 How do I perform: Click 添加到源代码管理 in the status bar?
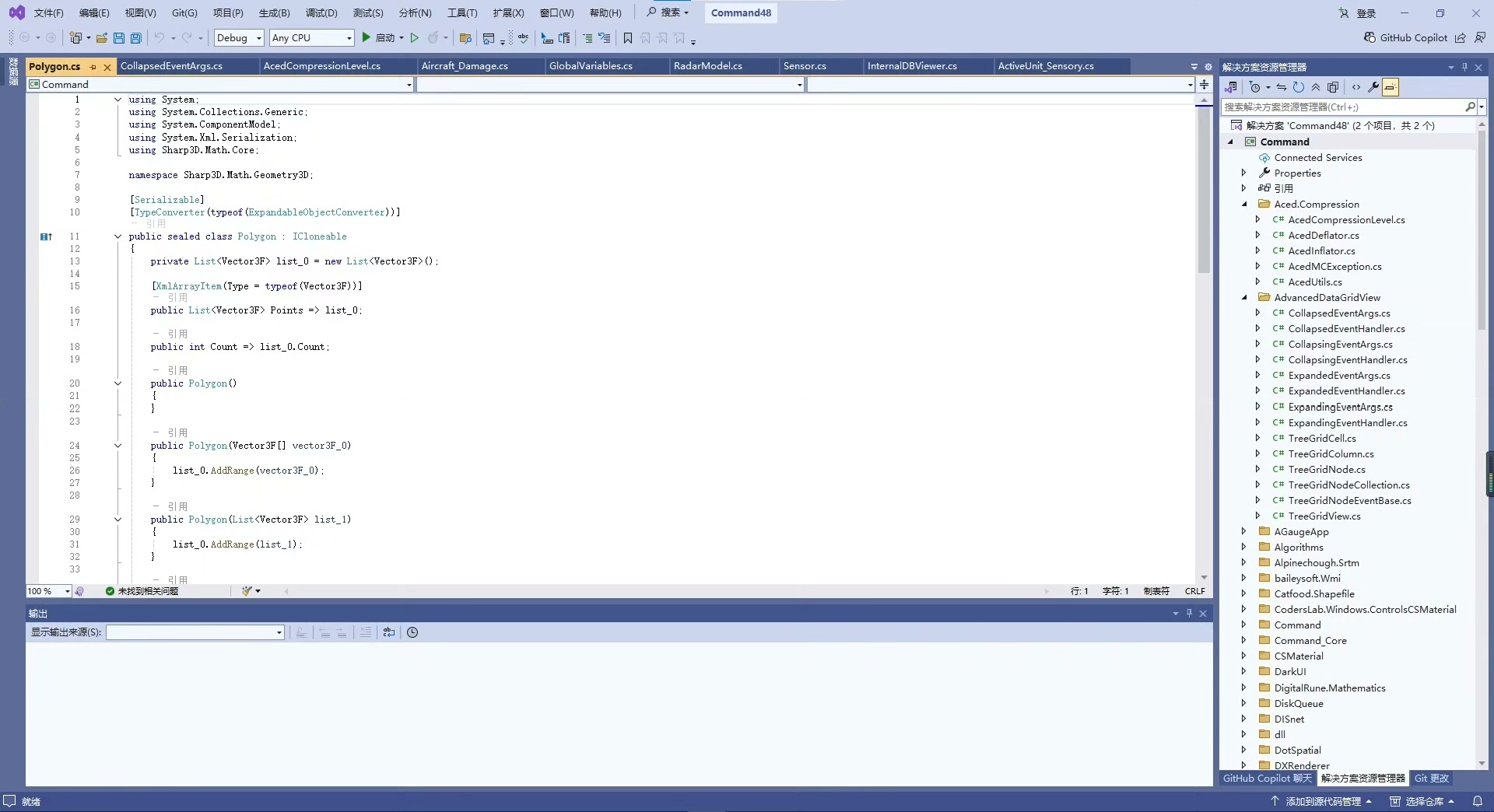tap(1322, 801)
